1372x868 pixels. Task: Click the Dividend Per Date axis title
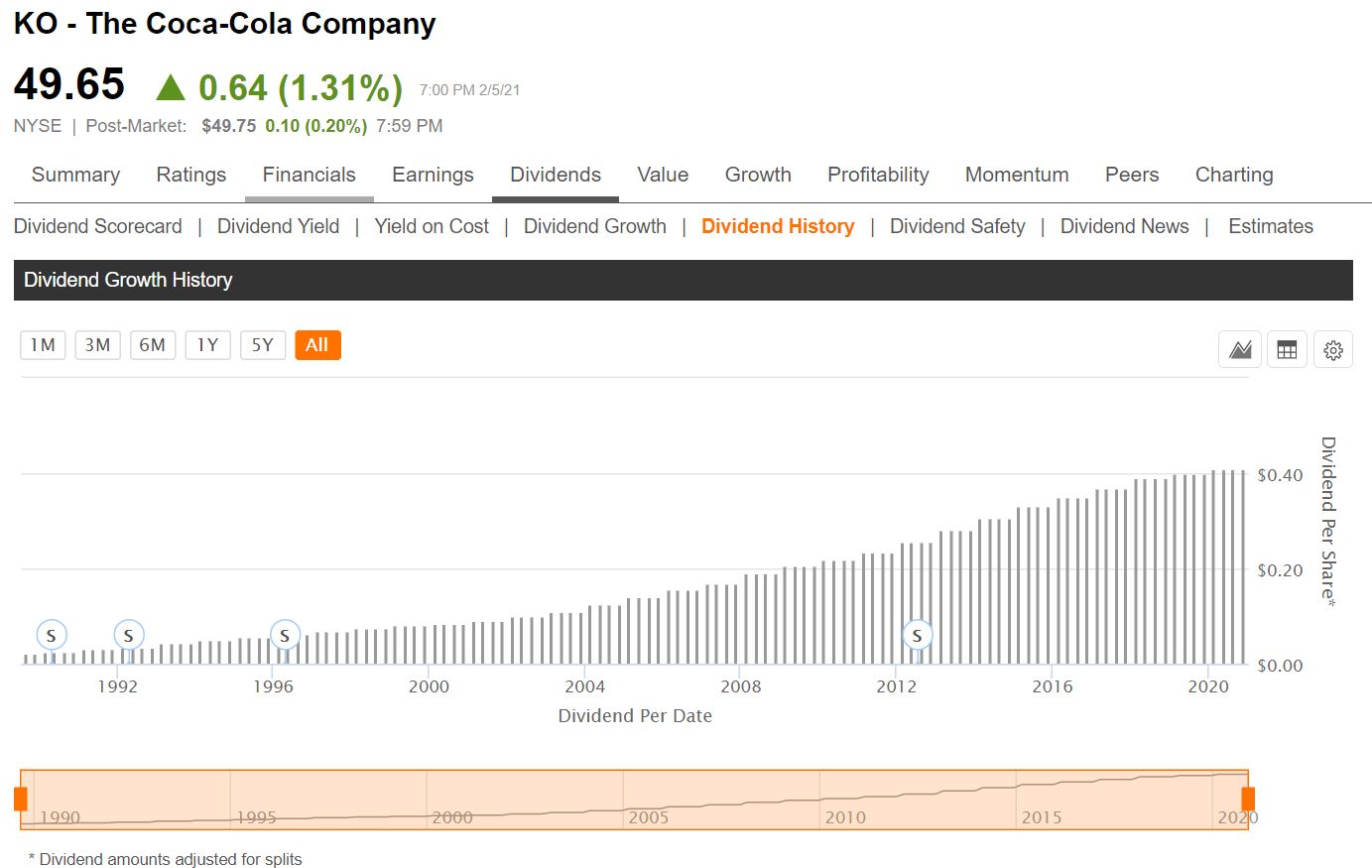(x=635, y=715)
